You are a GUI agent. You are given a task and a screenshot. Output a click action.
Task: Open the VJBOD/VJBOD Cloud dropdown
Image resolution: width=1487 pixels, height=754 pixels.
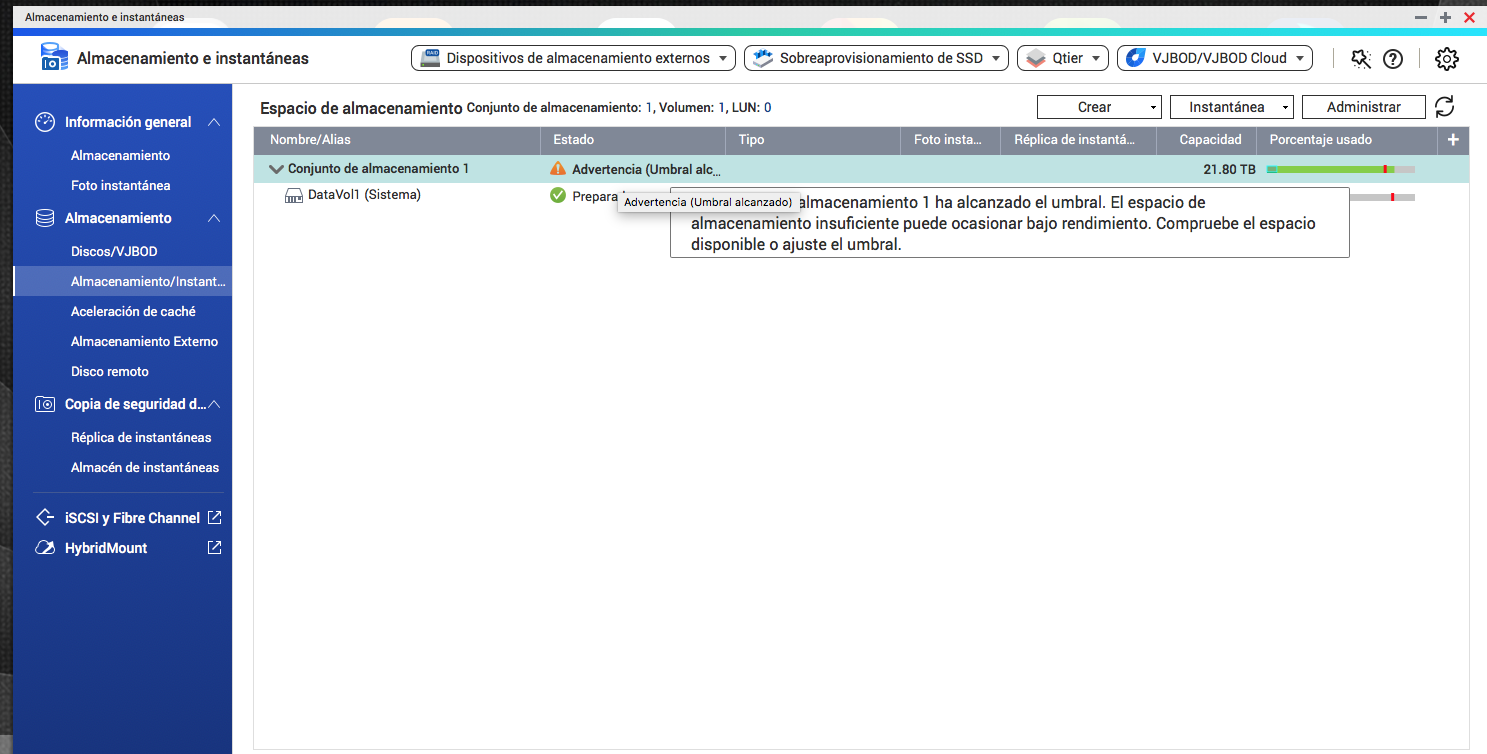click(x=1214, y=58)
